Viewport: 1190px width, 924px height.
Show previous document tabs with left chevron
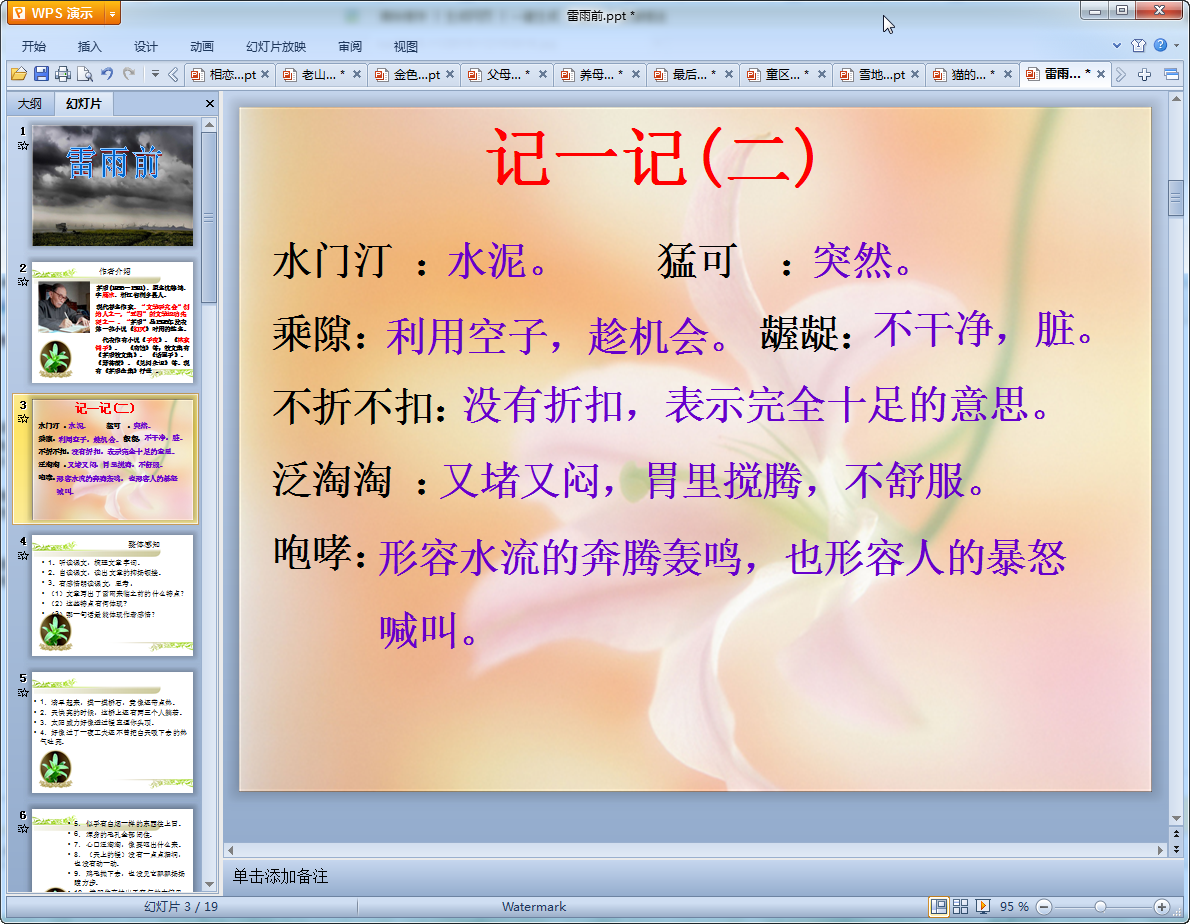click(x=174, y=74)
